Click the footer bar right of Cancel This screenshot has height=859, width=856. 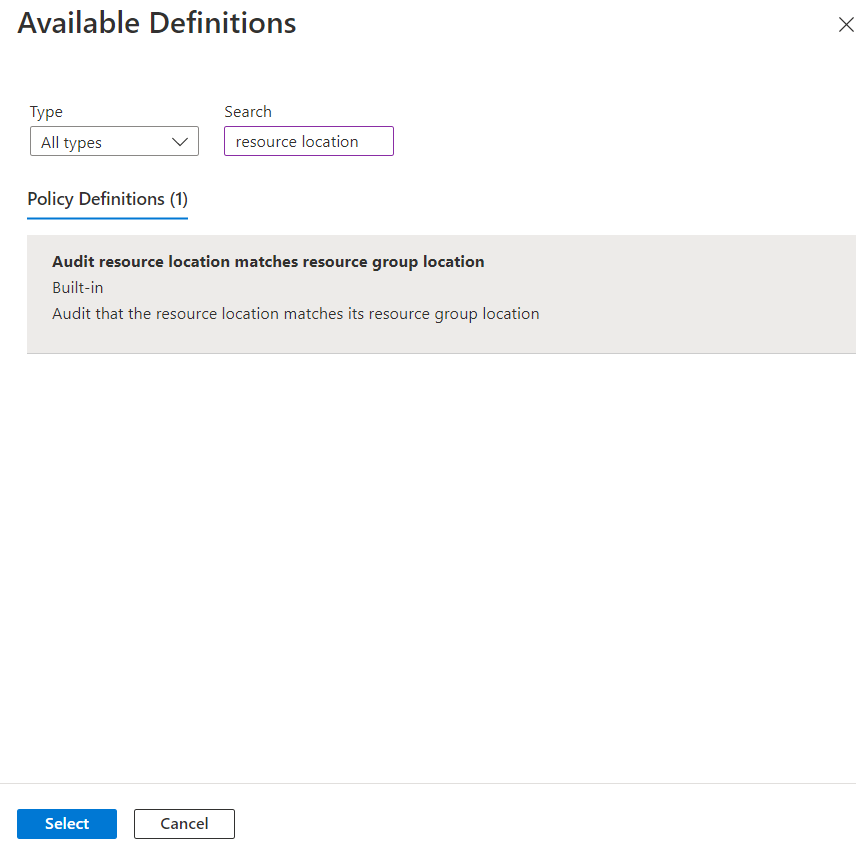(x=540, y=824)
